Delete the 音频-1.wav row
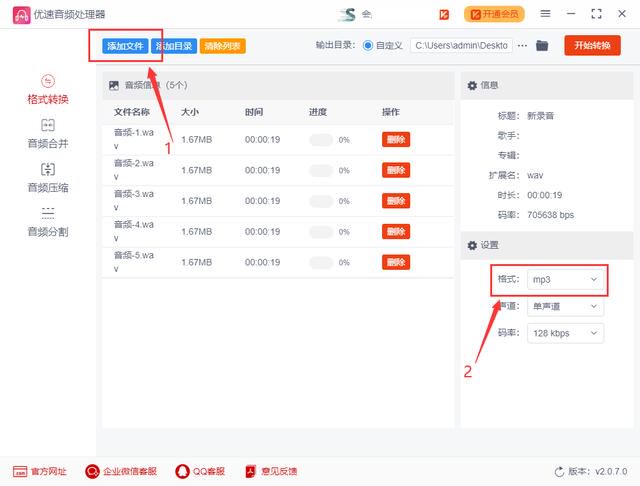Viewport: 640px width, 486px height. click(x=396, y=140)
